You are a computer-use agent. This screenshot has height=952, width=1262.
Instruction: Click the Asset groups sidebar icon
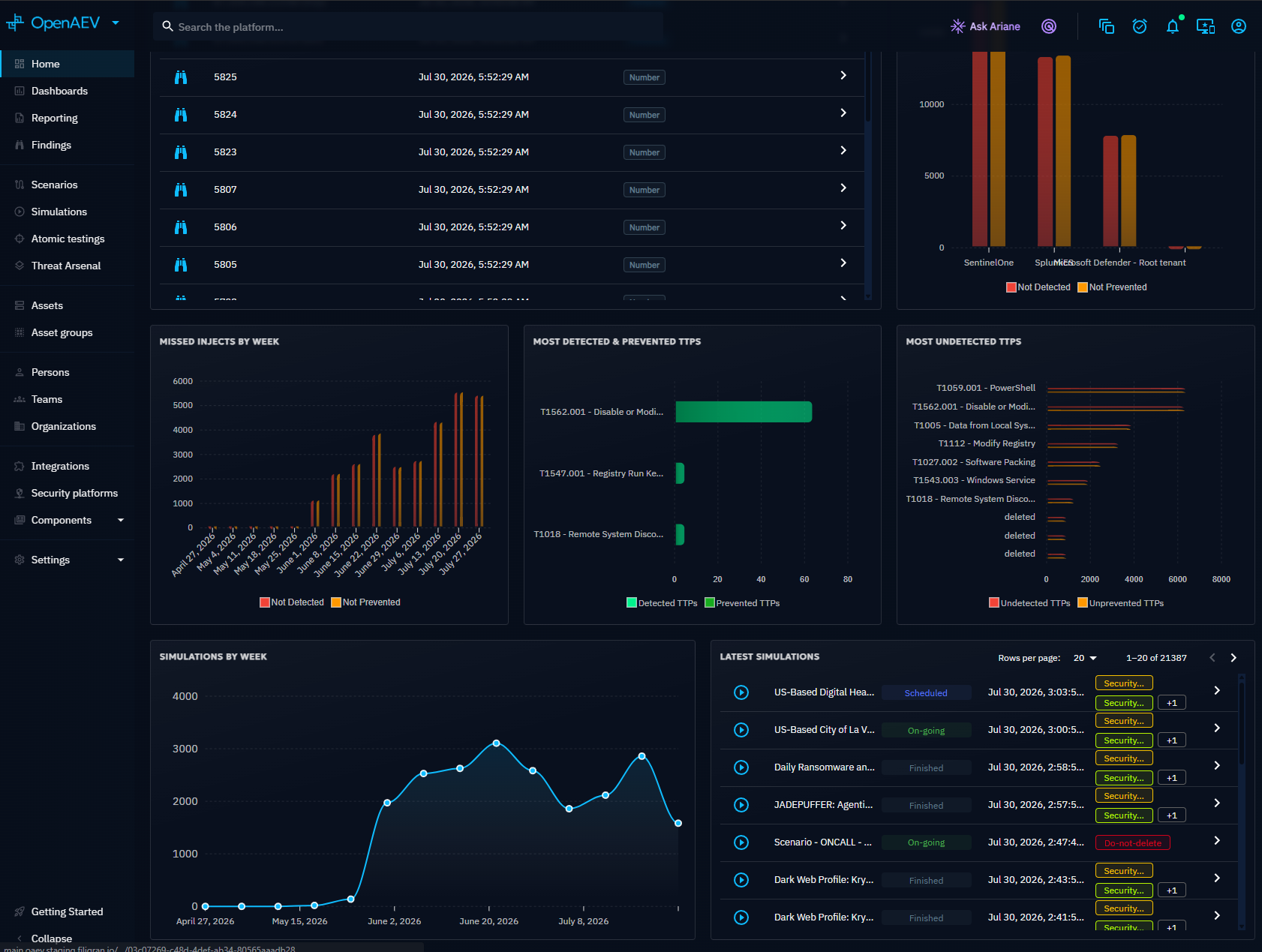[x=20, y=332]
